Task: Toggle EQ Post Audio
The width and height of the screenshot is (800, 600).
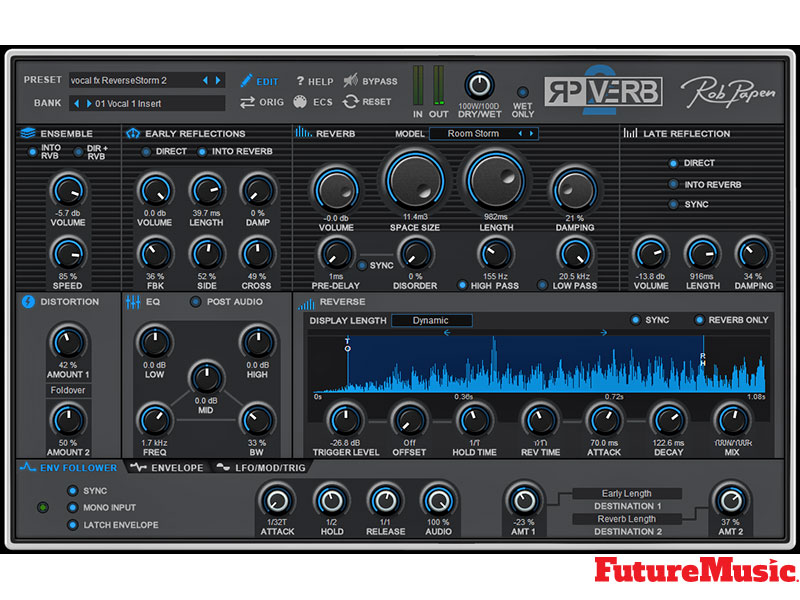Action: (x=195, y=302)
